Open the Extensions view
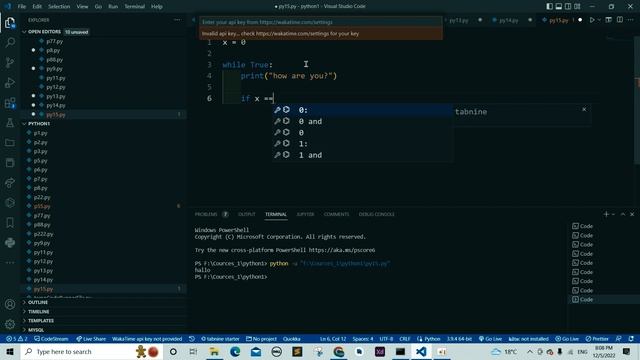Screen dimensions: 640x360 click(x=10, y=102)
